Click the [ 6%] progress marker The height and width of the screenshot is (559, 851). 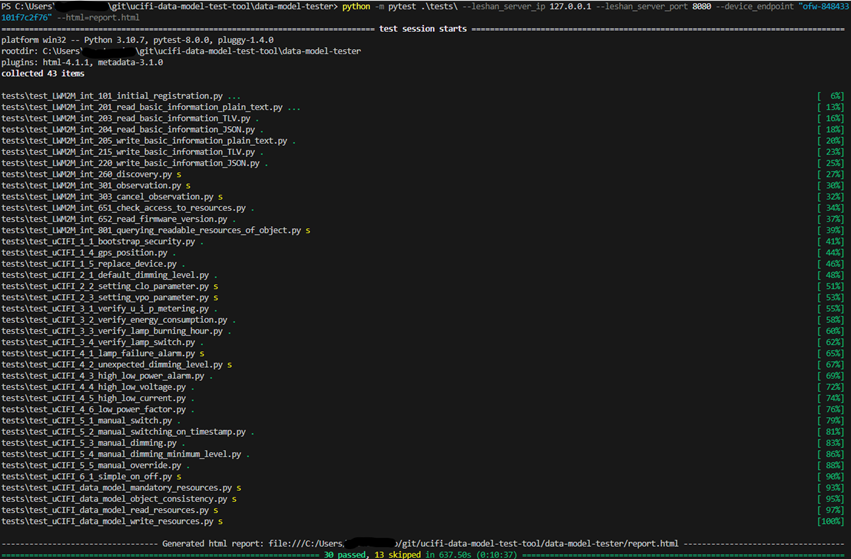[830, 96]
